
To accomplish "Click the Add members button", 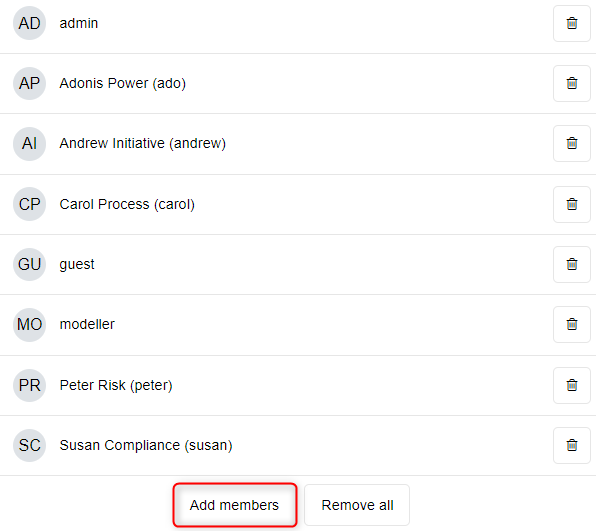I will click(x=235, y=505).
